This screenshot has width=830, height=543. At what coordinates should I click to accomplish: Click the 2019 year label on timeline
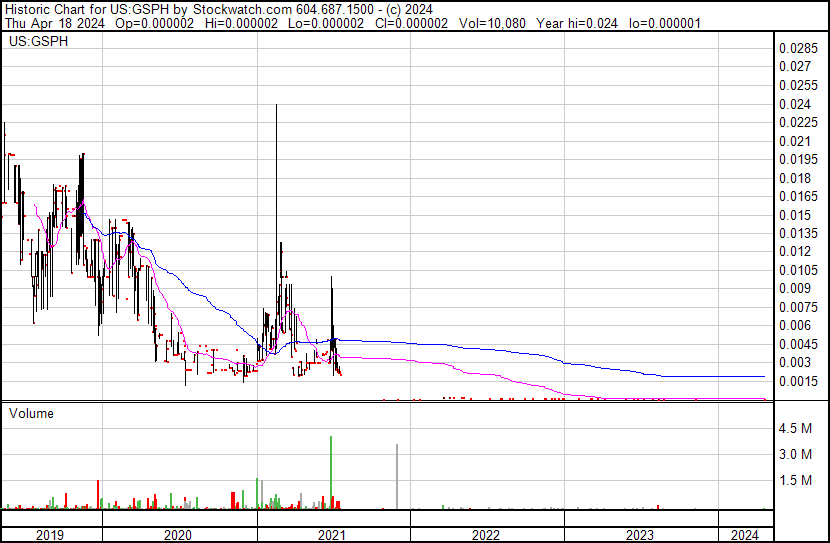[50, 535]
